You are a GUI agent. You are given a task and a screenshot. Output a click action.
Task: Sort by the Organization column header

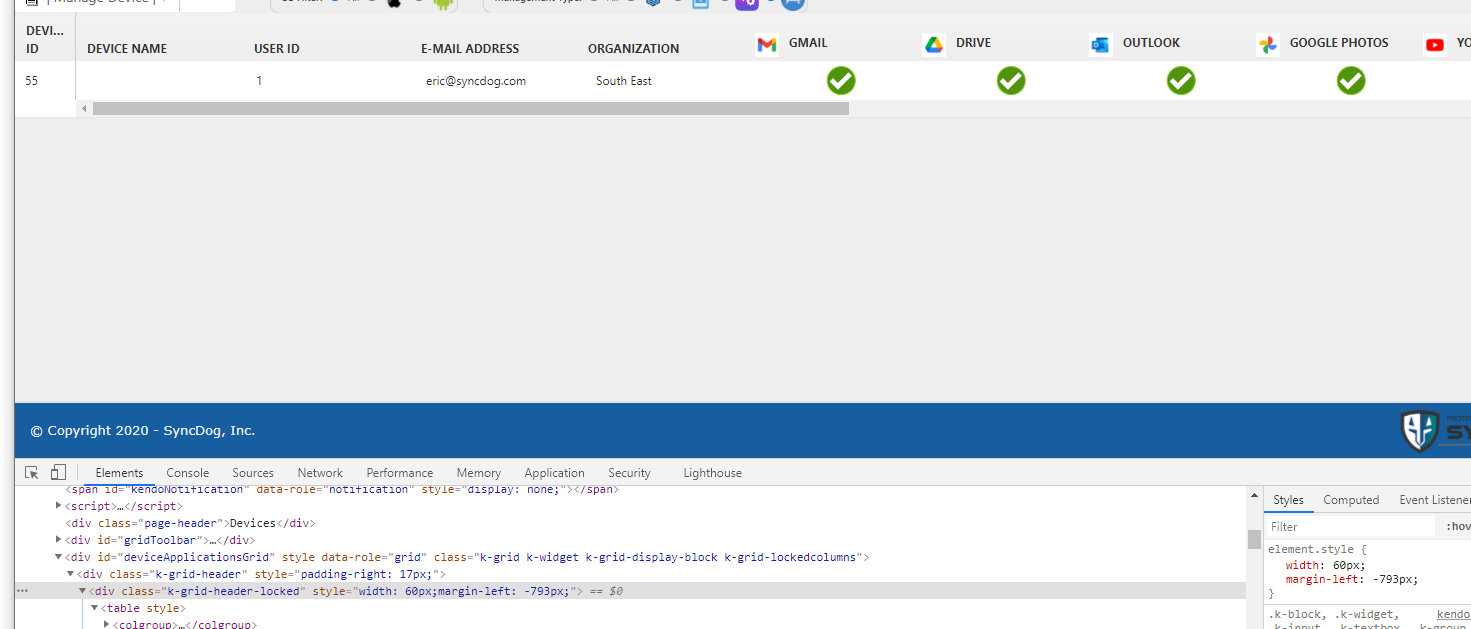(633, 48)
